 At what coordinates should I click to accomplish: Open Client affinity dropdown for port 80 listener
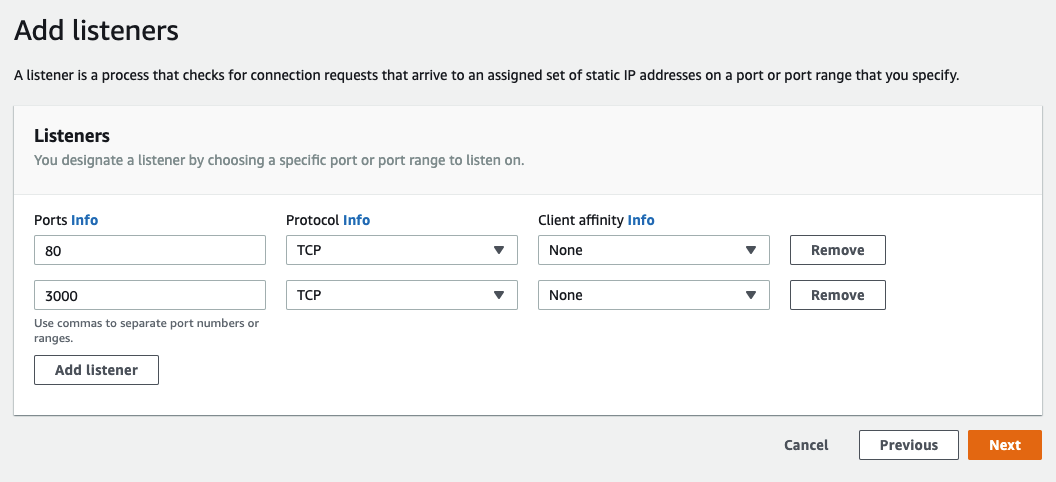tap(653, 250)
